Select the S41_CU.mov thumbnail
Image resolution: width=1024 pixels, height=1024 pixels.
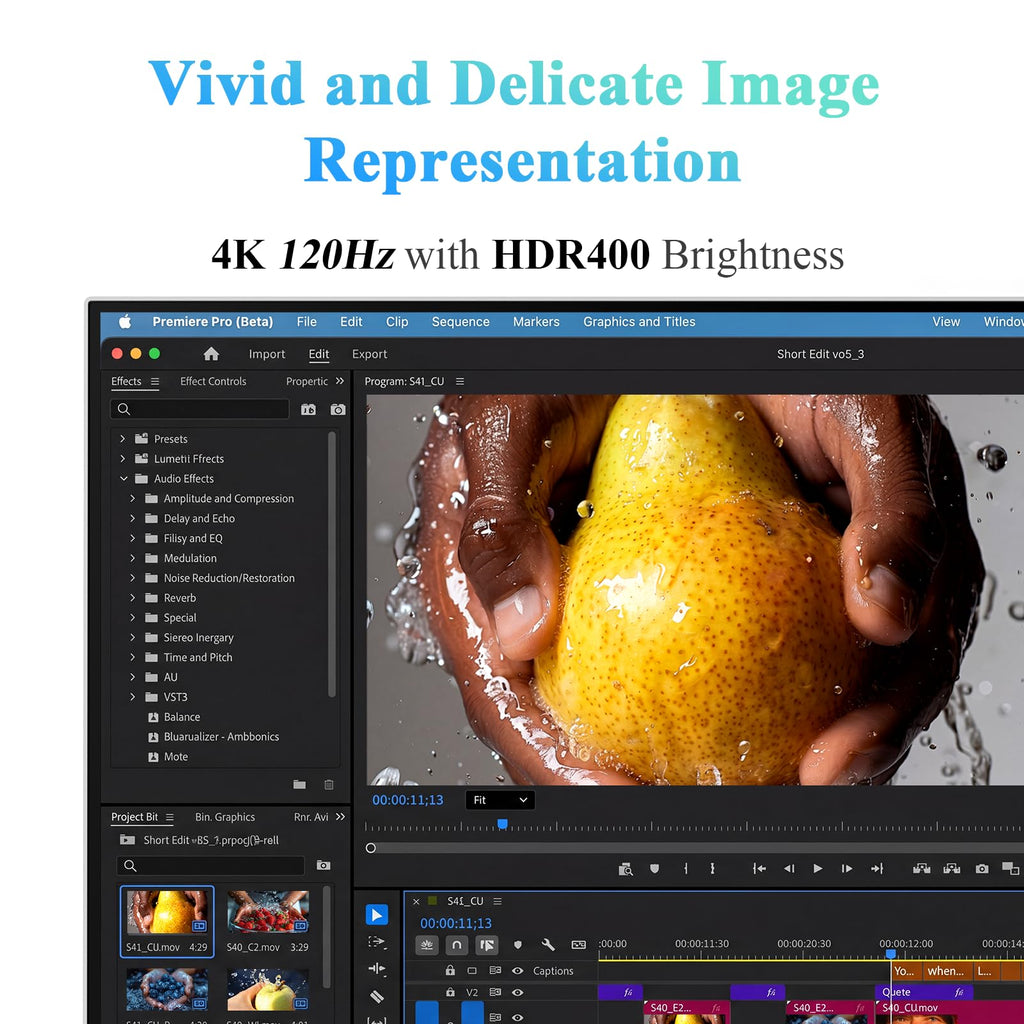[167, 912]
